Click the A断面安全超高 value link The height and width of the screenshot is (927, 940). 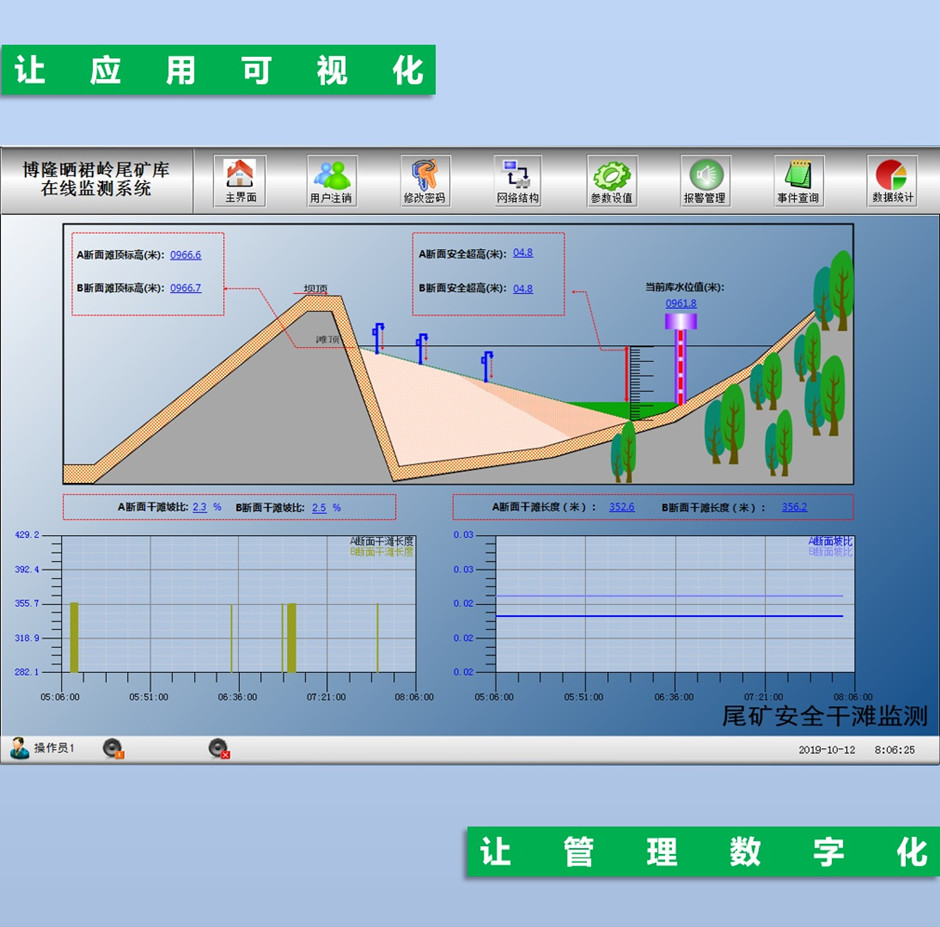(523, 253)
